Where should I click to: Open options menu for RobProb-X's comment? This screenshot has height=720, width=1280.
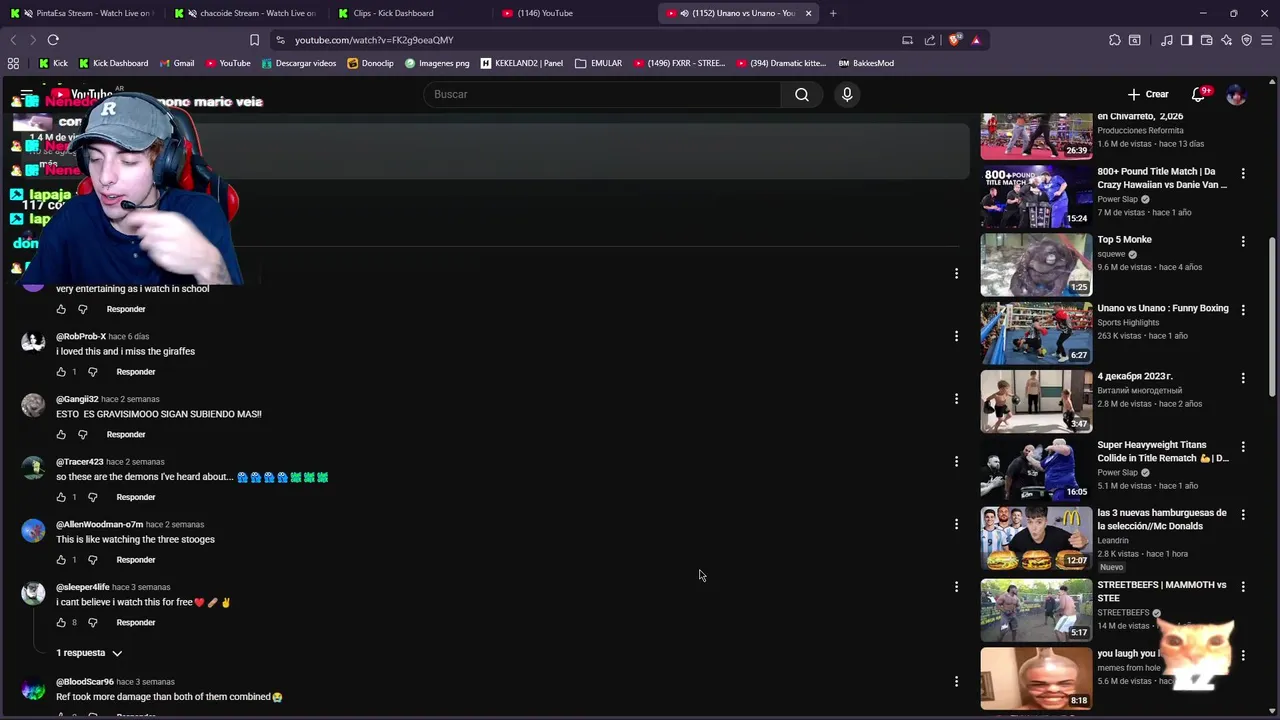click(x=956, y=336)
